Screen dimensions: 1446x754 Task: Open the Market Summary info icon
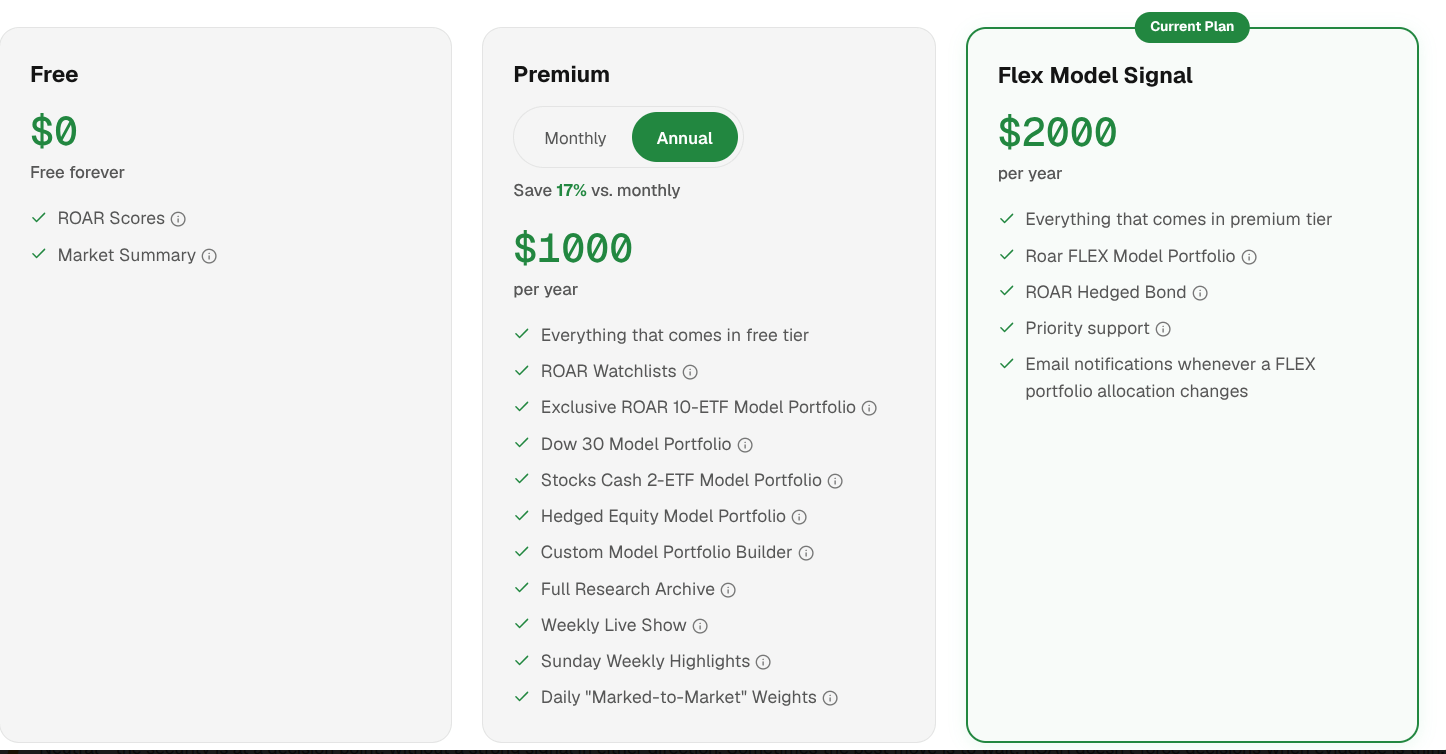209,256
